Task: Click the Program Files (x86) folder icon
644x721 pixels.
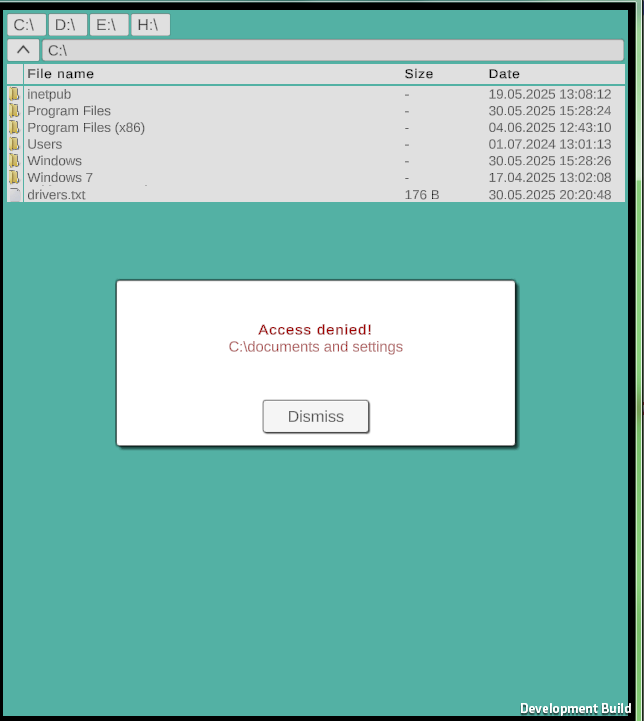Action: (14, 127)
